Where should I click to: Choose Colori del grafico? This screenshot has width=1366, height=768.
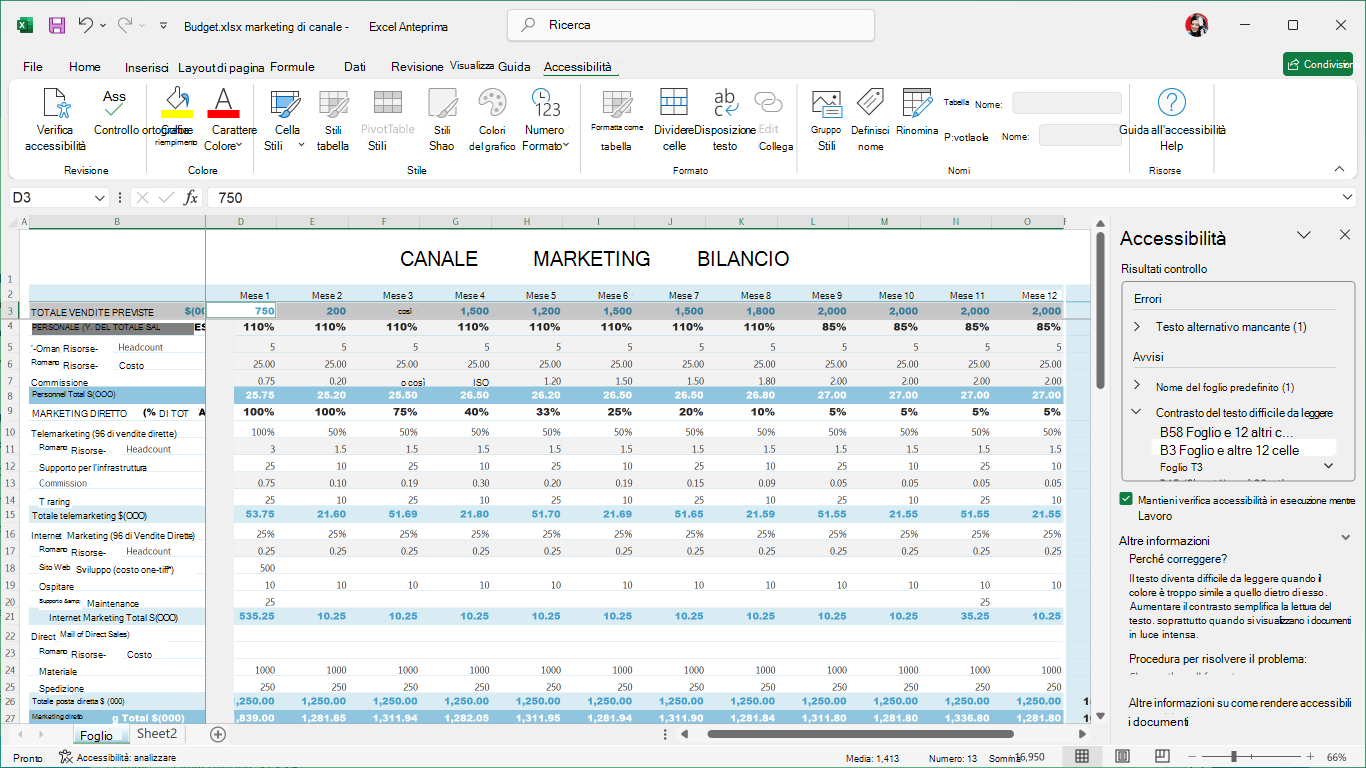[492, 120]
